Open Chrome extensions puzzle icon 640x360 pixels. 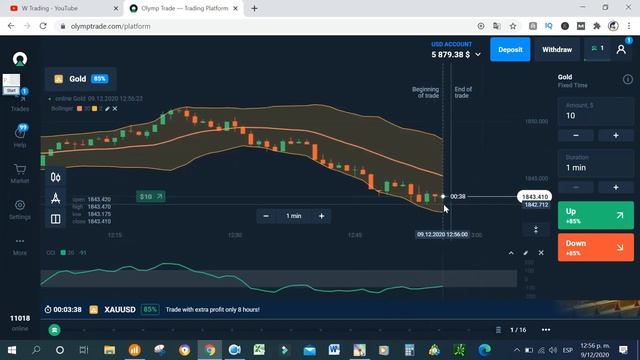tap(597, 26)
